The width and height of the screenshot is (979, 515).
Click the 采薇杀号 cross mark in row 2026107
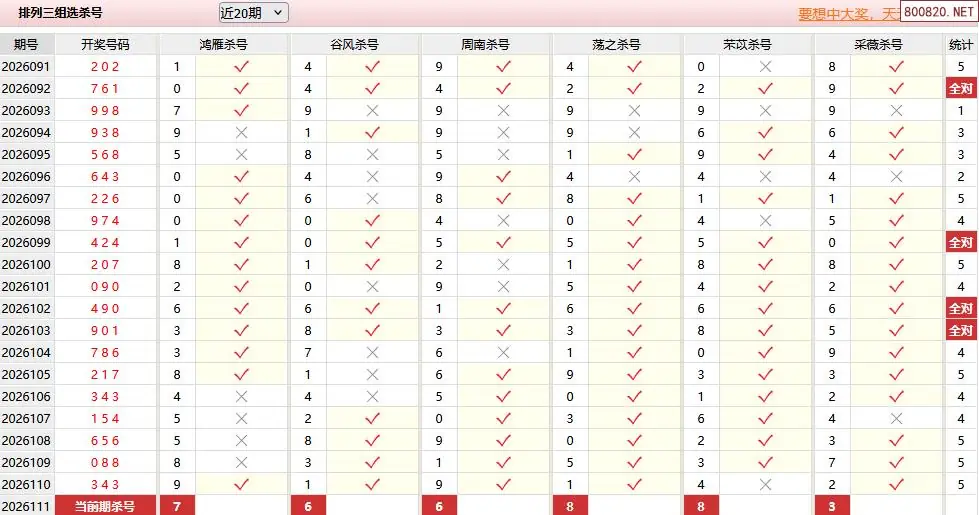click(x=896, y=418)
